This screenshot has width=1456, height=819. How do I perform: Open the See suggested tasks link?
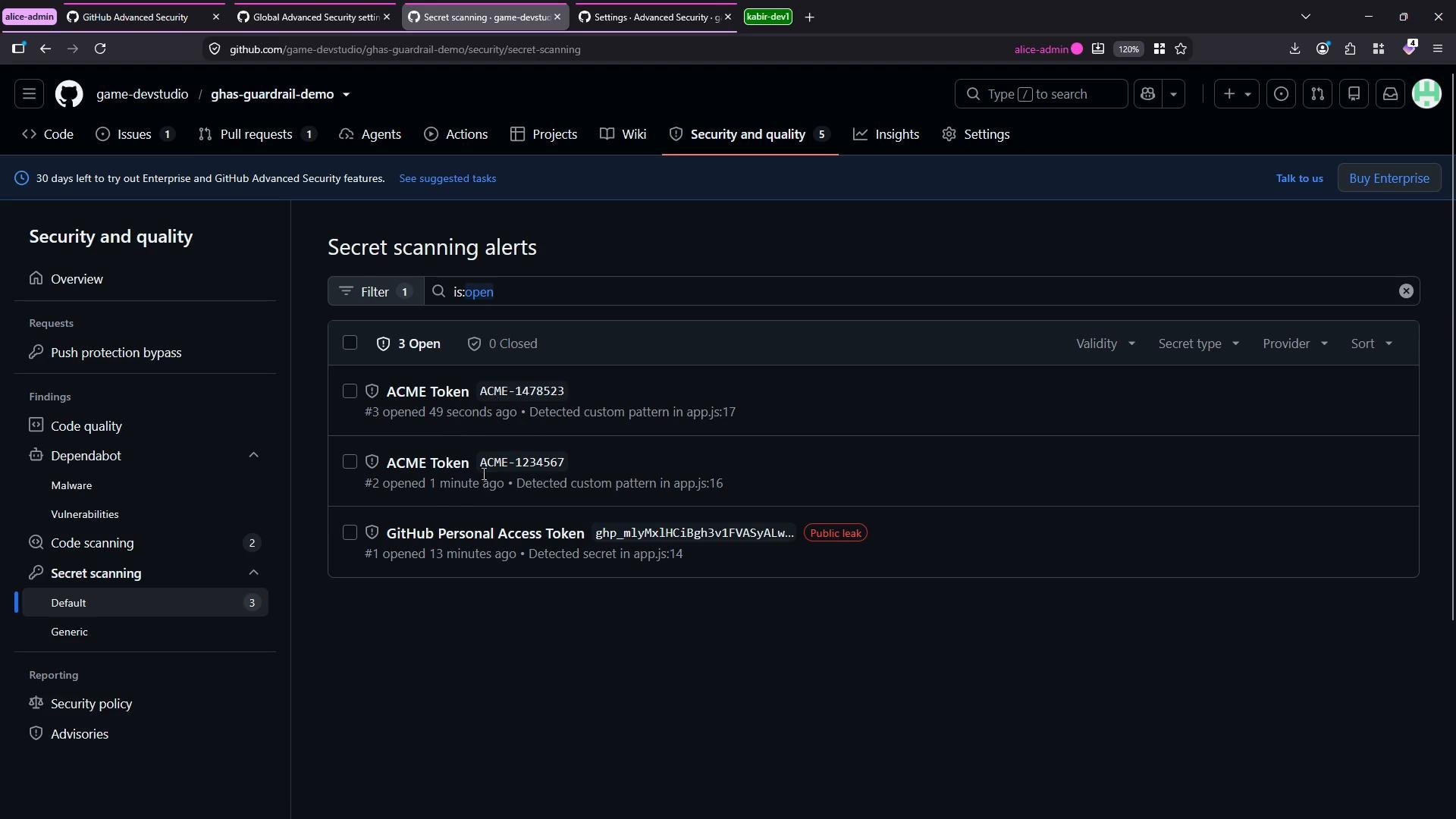tap(447, 178)
